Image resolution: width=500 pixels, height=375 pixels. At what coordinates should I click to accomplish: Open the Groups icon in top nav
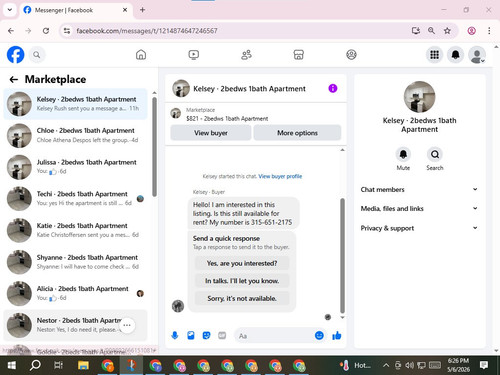point(351,55)
